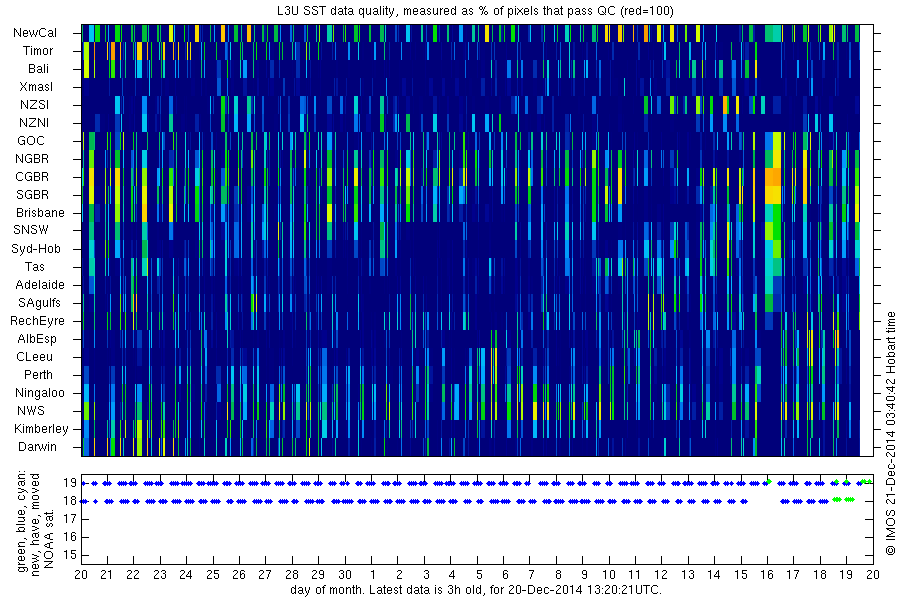
Task: Click the day 16 x-axis label
Action: tap(767, 574)
